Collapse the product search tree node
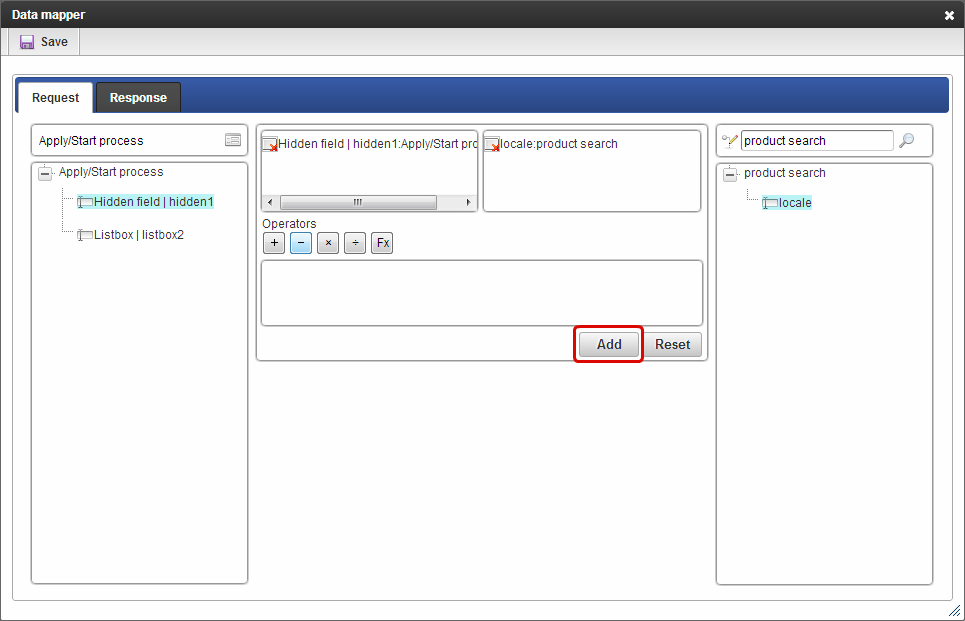This screenshot has width=965, height=621. (730, 174)
